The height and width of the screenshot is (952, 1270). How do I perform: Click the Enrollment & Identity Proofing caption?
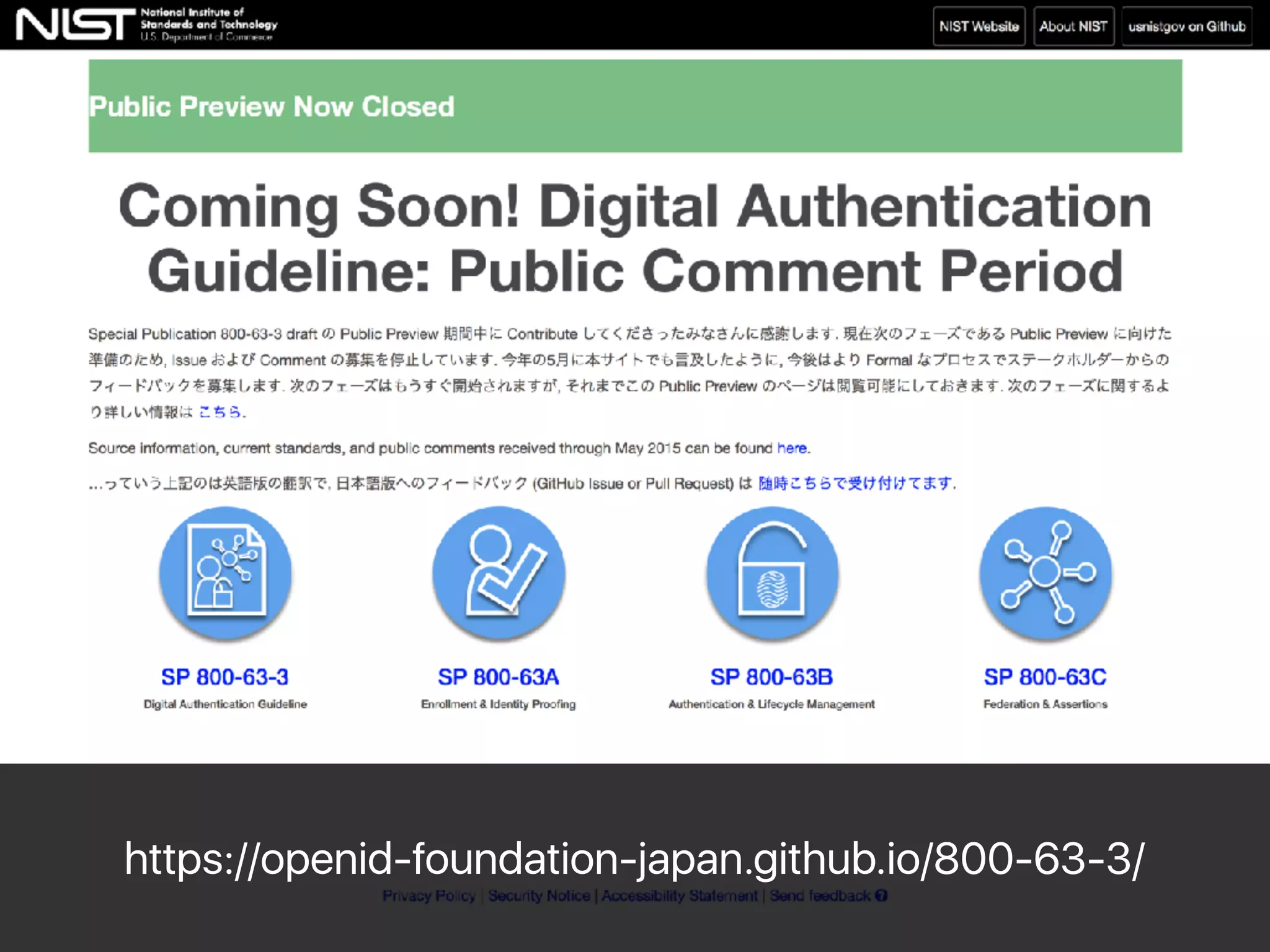coord(499,704)
